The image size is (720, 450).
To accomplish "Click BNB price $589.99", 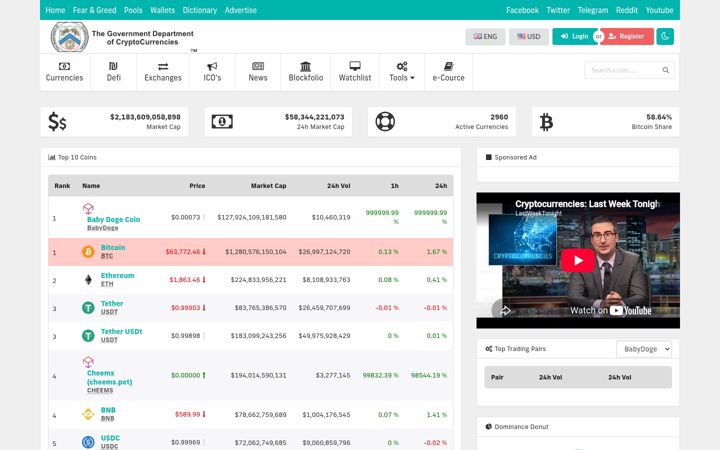I will coord(187,414).
